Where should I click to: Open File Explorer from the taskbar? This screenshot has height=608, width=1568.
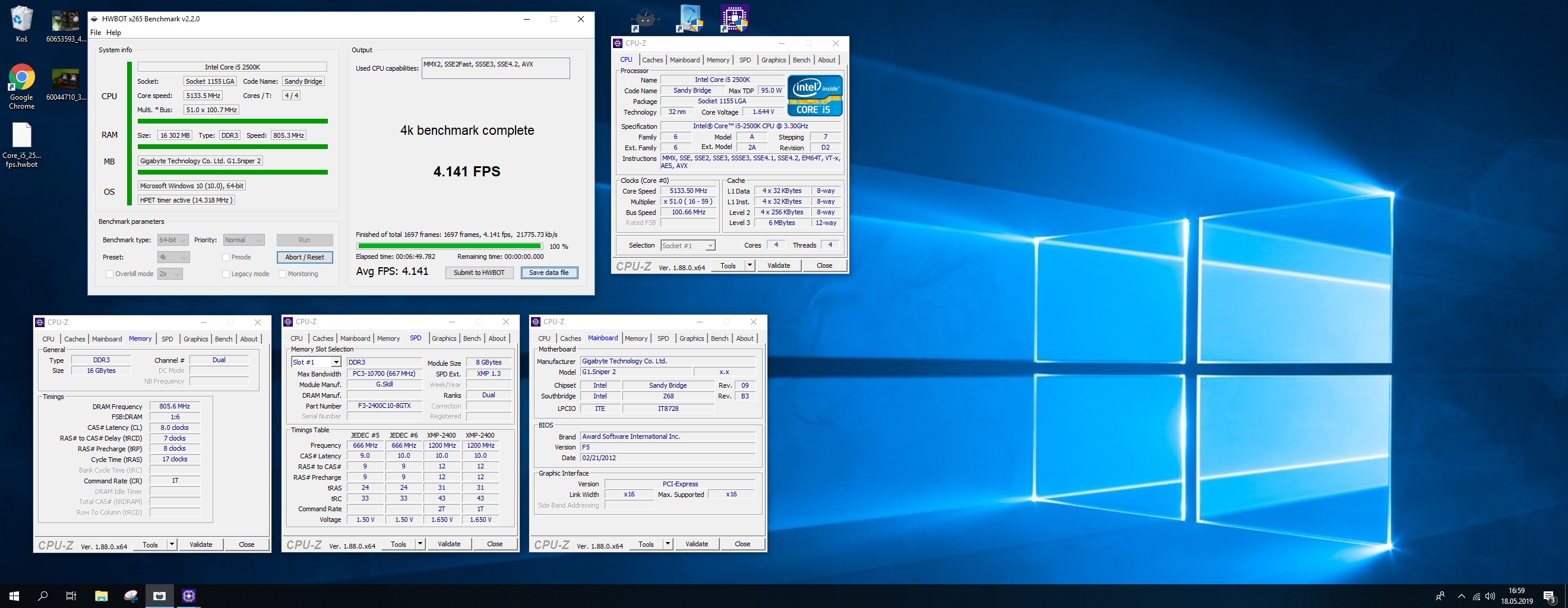[101, 596]
